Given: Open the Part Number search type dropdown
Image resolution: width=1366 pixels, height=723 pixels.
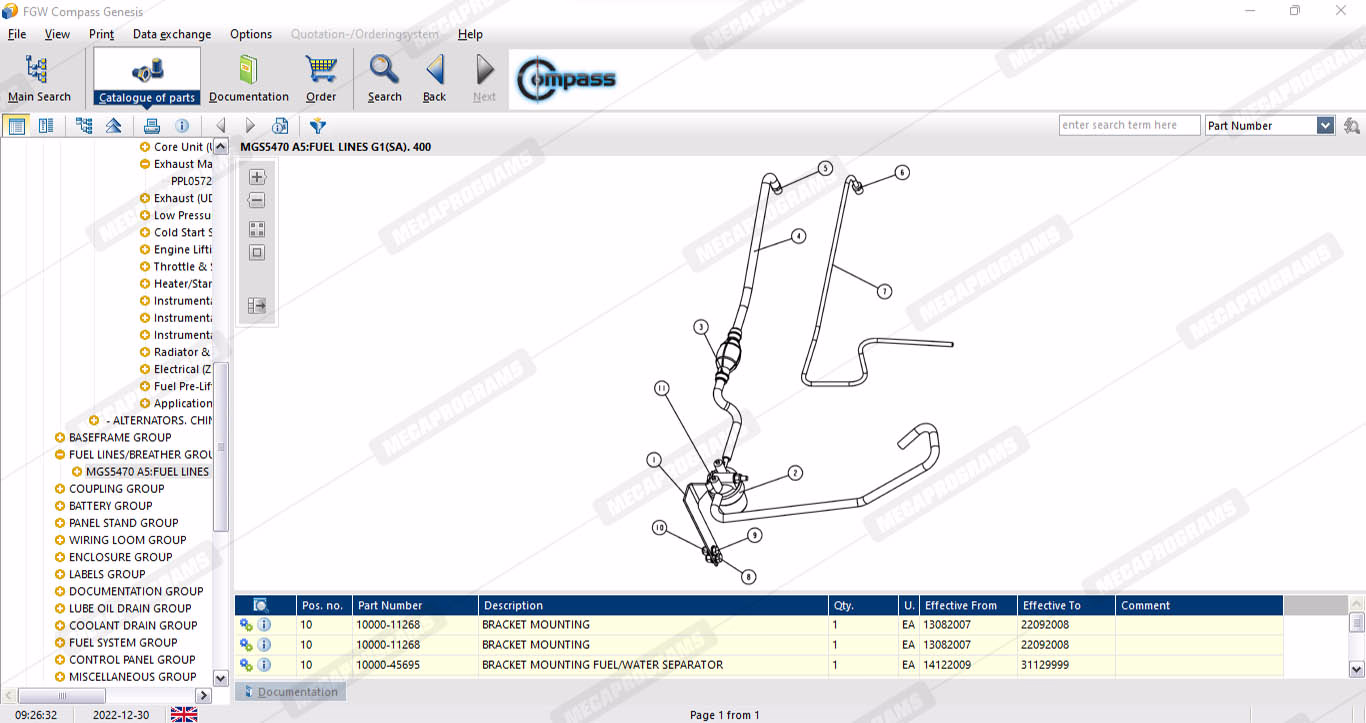Looking at the screenshot, I should [x=1325, y=126].
